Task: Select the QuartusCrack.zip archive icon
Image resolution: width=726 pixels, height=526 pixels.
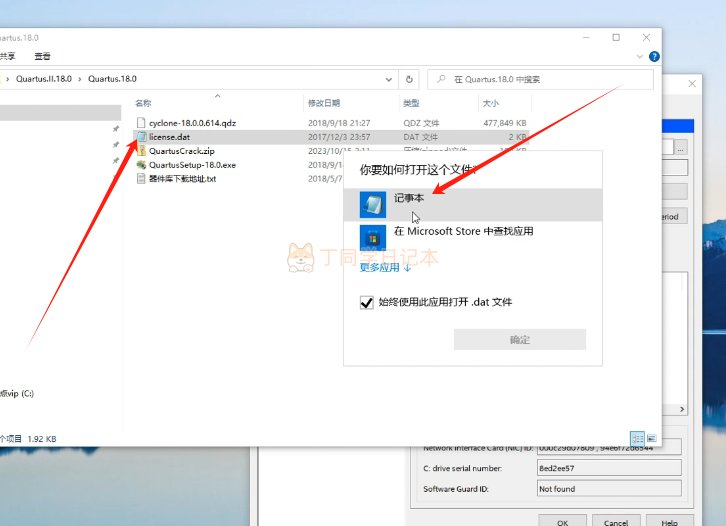Action: pyautogui.click(x=141, y=150)
